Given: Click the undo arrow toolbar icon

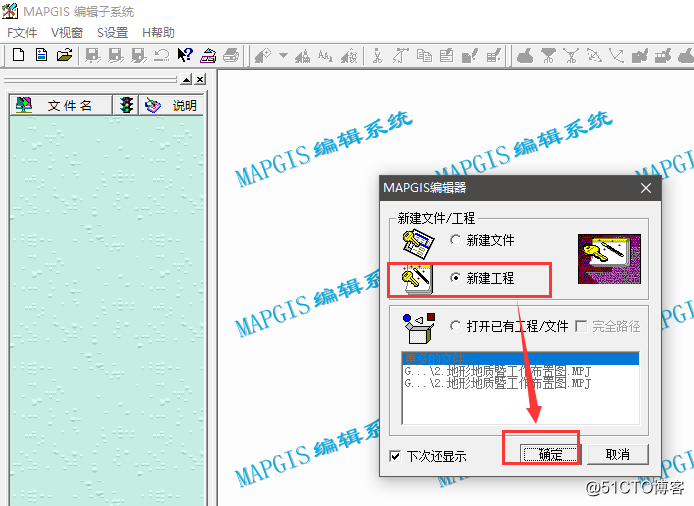Looking at the screenshot, I should 161,55.
